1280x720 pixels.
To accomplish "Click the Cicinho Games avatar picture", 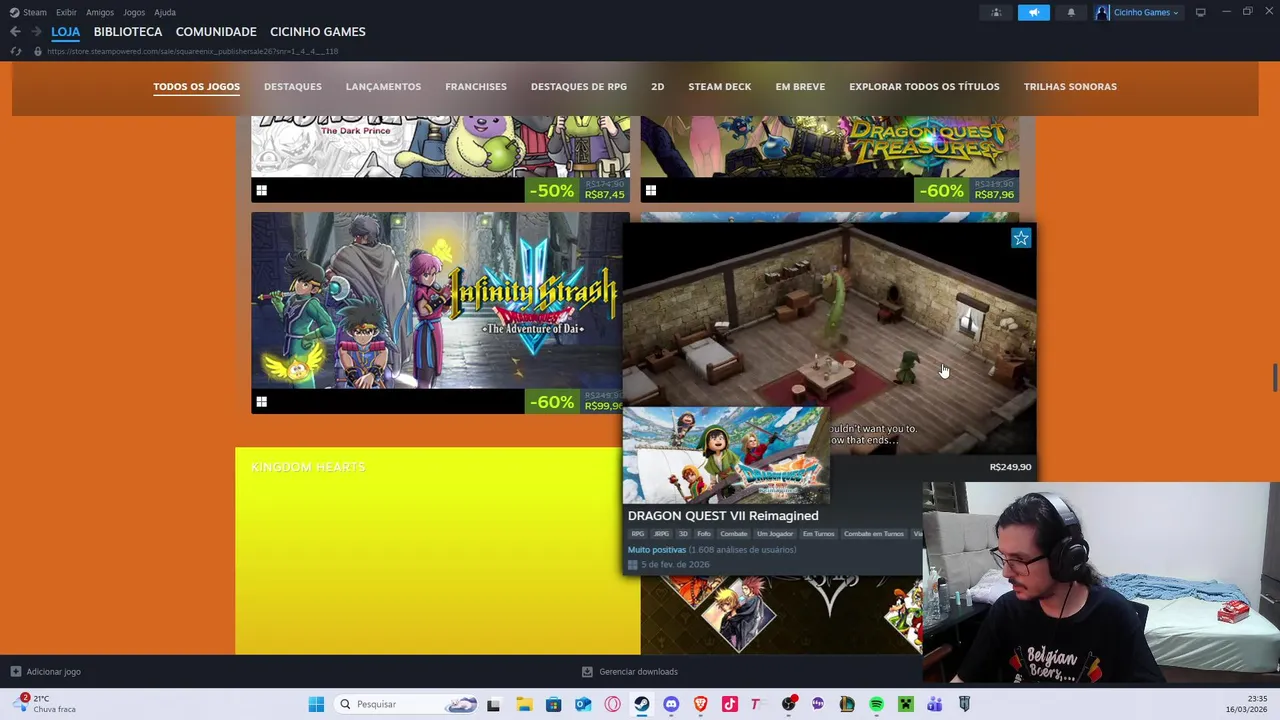I will coord(1102,12).
